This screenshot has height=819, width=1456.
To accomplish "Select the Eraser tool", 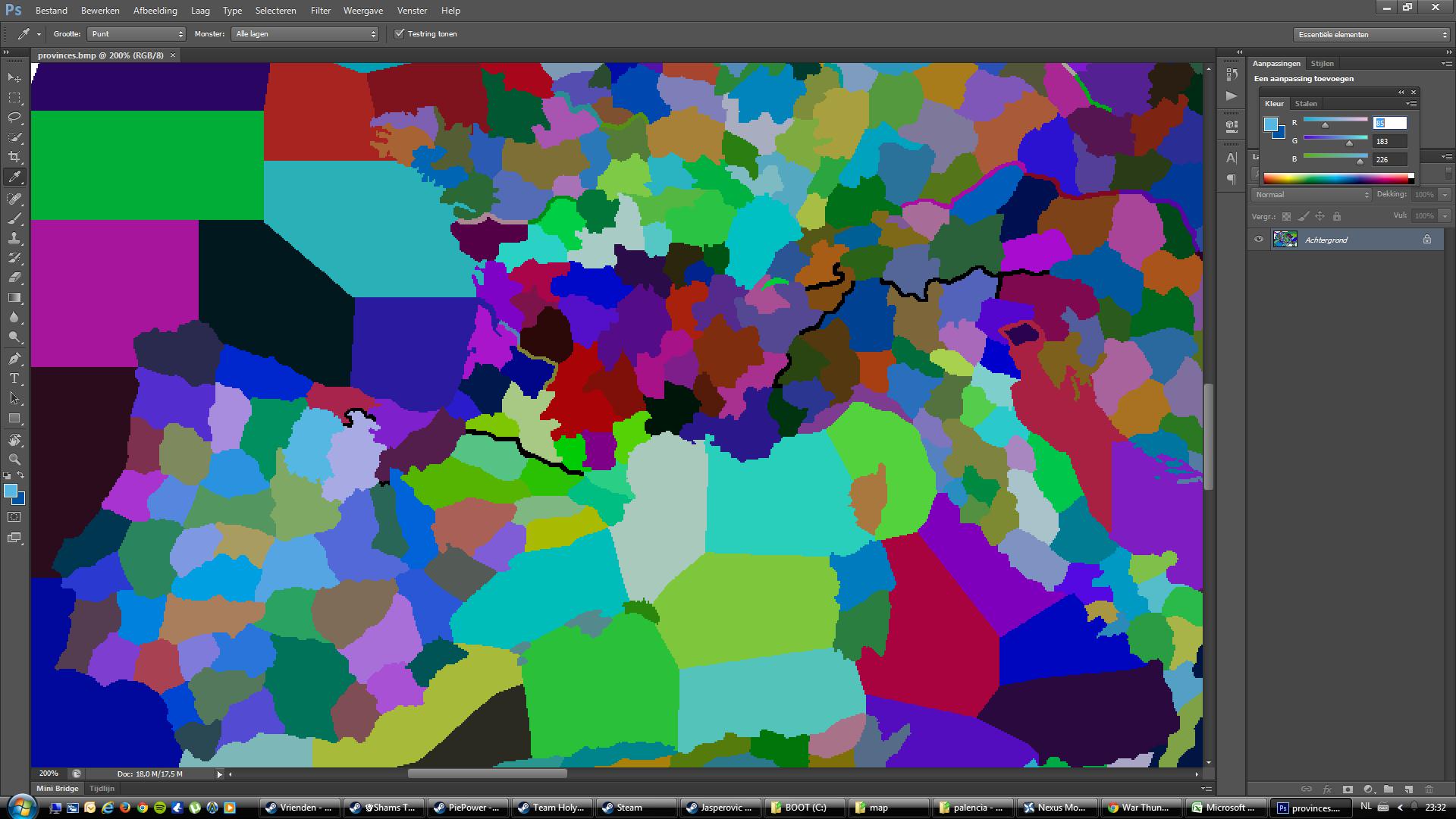I will tap(14, 278).
